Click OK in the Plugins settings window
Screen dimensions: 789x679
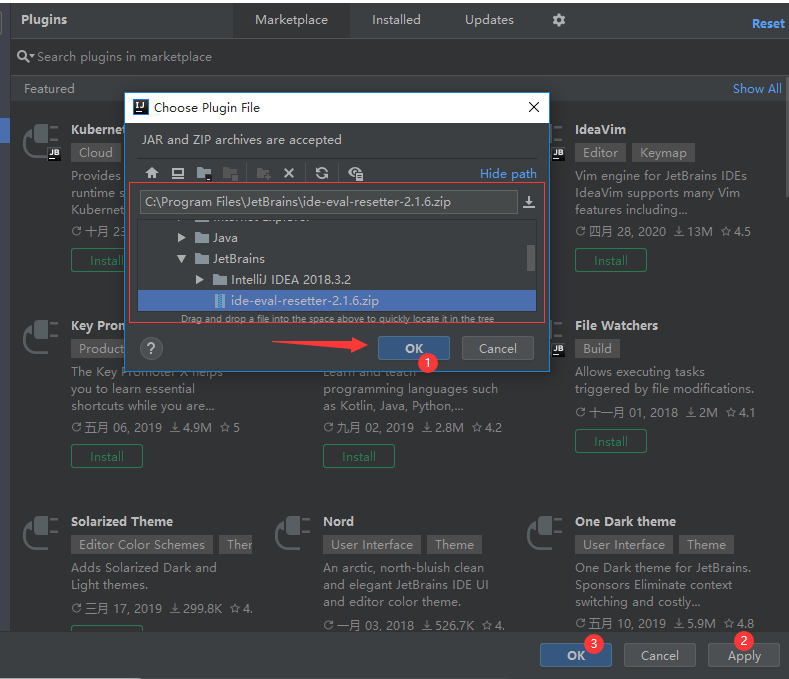[576, 655]
